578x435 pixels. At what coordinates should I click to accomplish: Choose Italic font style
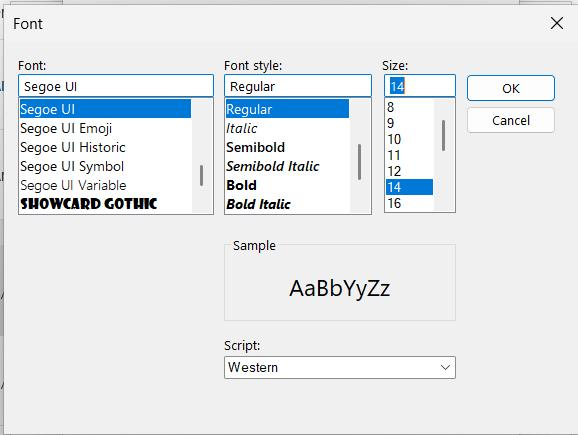[287, 128]
